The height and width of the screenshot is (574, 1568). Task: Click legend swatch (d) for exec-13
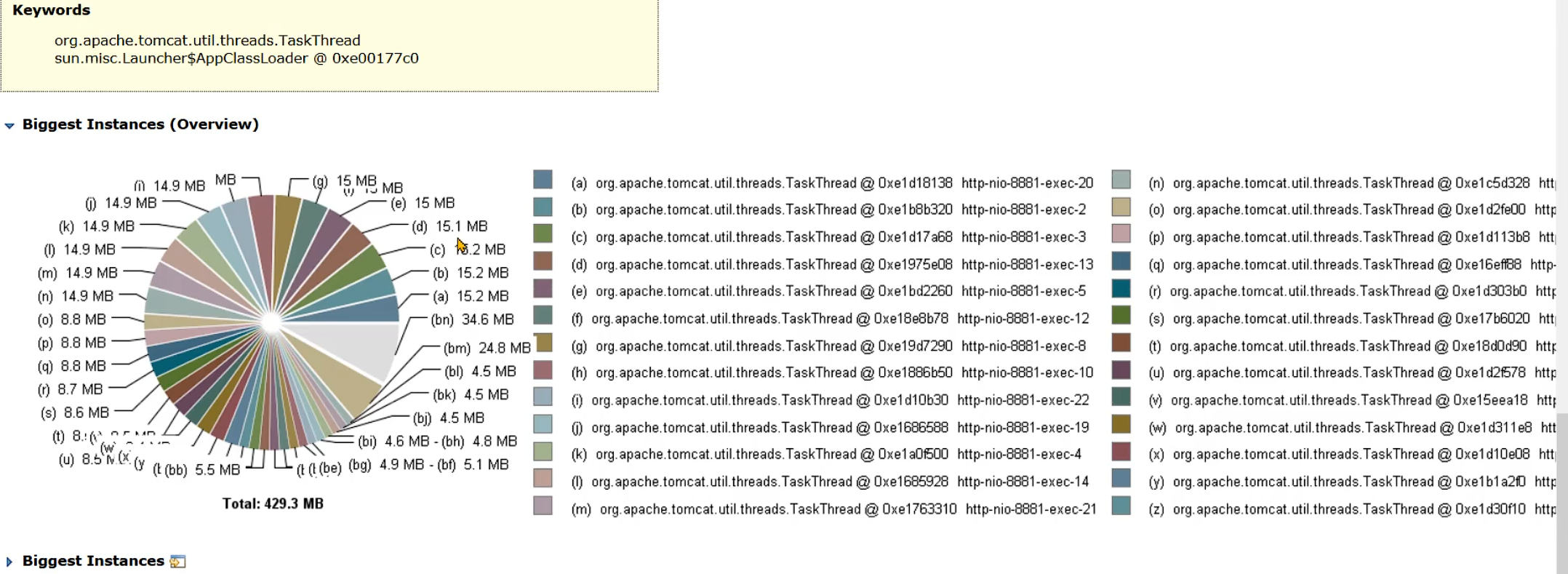click(x=543, y=261)
